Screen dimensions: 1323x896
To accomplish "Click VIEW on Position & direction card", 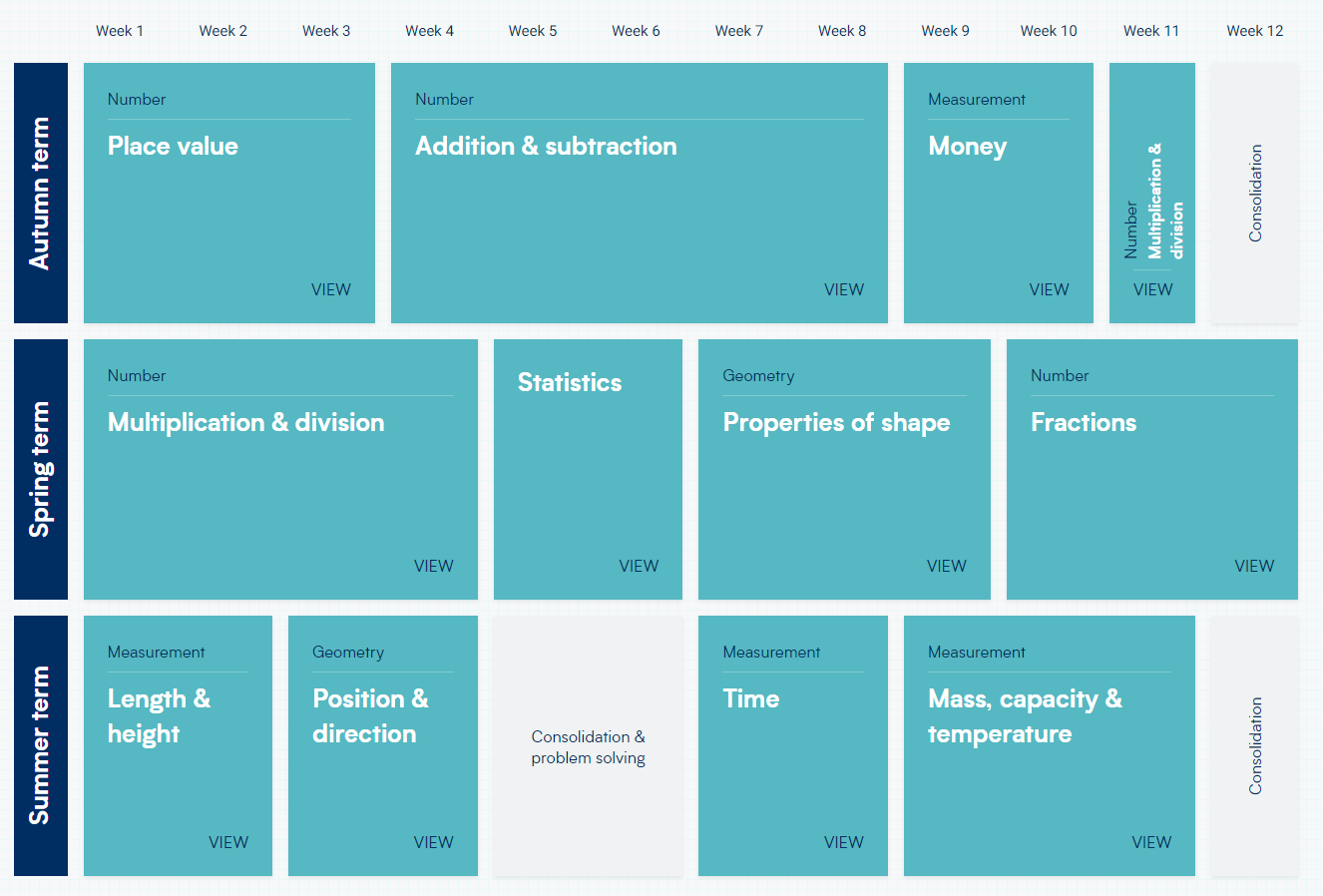I will pos(433,842).
